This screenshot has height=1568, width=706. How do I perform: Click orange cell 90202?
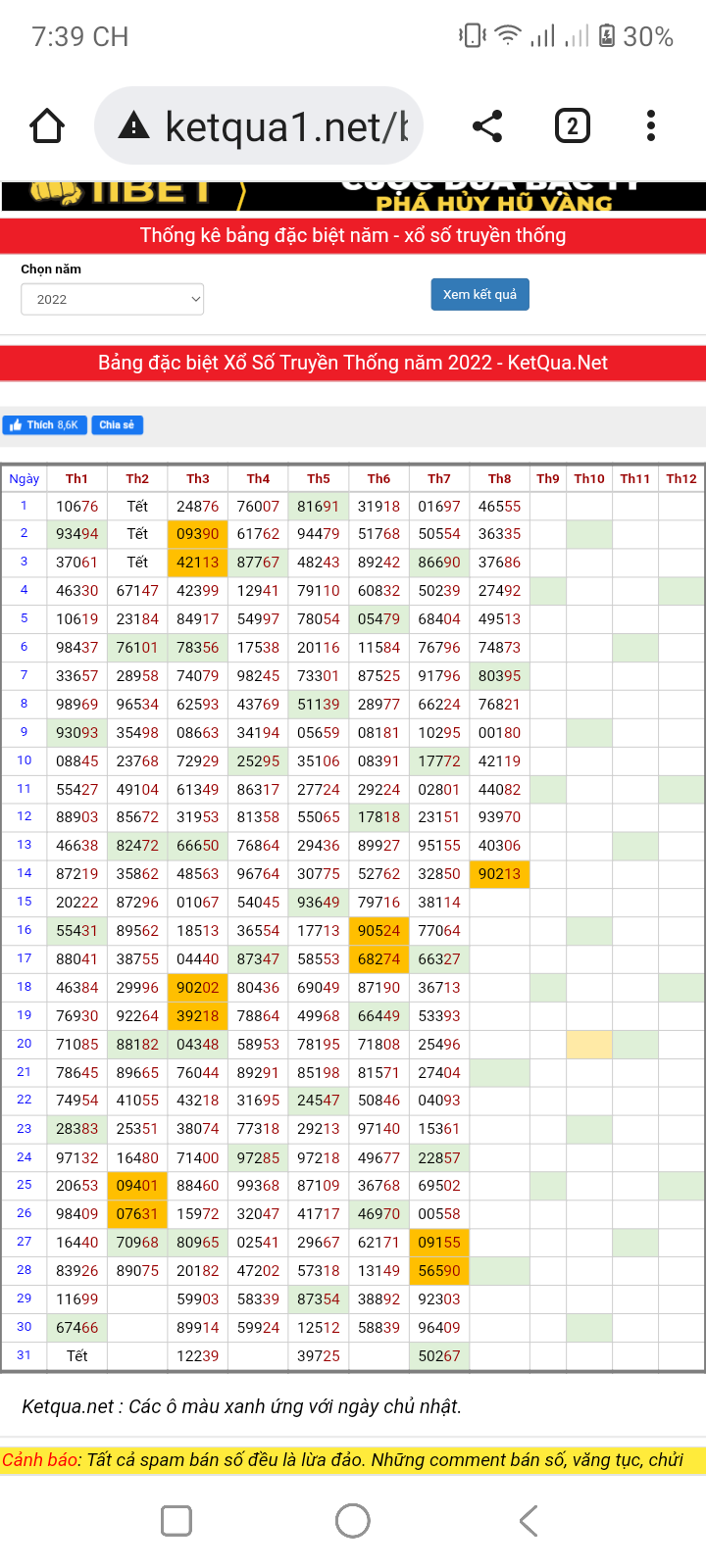pos(198,988)
